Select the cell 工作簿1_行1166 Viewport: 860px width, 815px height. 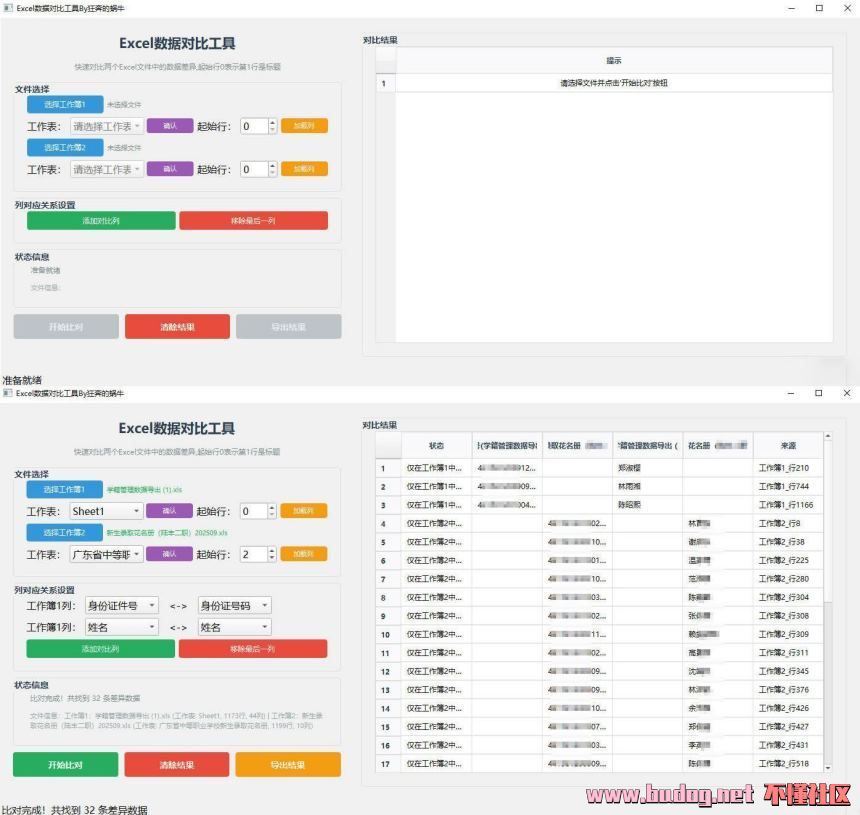(x=788, y=505)
